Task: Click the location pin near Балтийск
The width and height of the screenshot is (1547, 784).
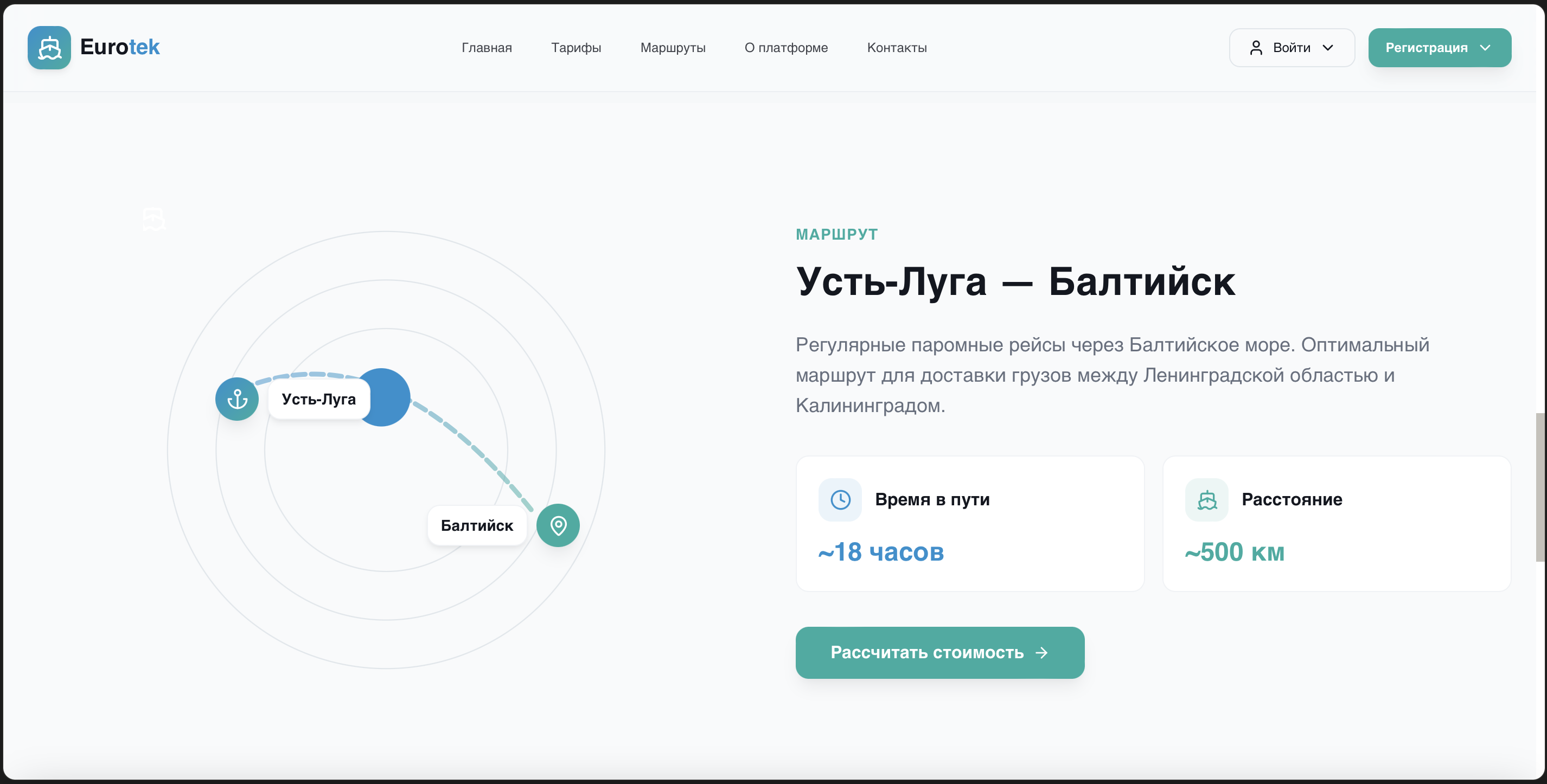Action: [558, 525]
